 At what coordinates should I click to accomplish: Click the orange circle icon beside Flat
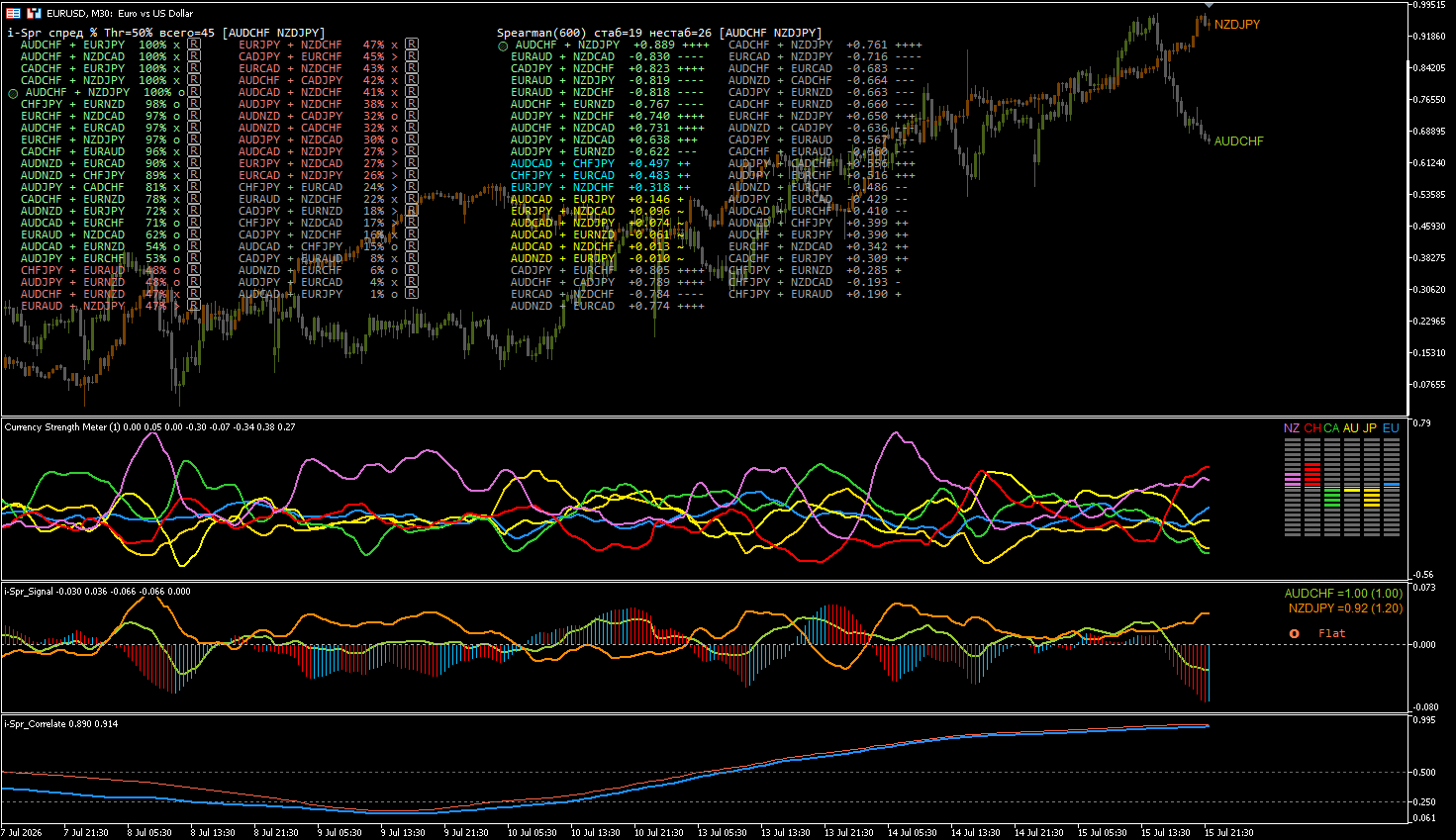click(1294, 633)
